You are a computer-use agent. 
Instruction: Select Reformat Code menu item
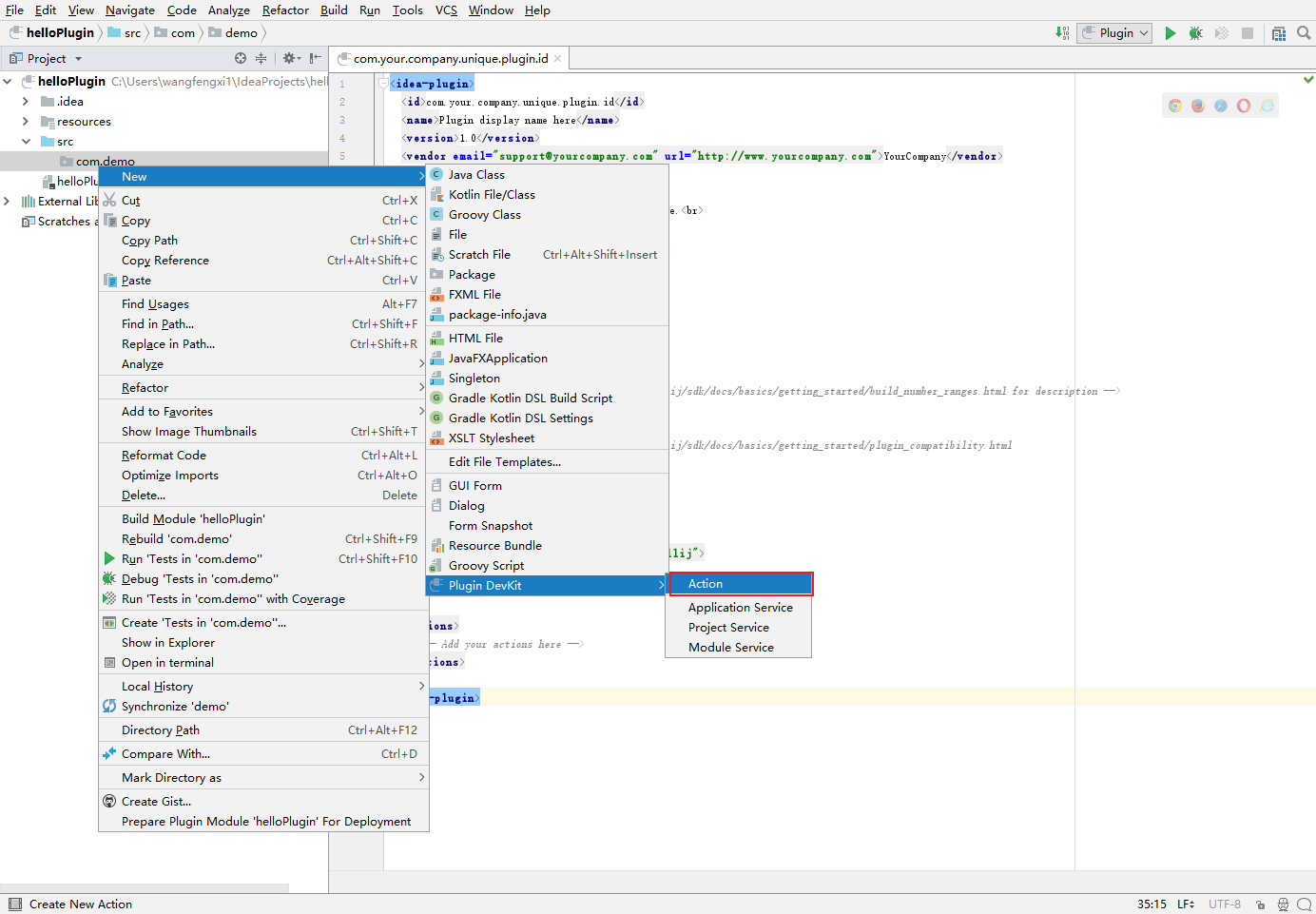pos(263,455)
